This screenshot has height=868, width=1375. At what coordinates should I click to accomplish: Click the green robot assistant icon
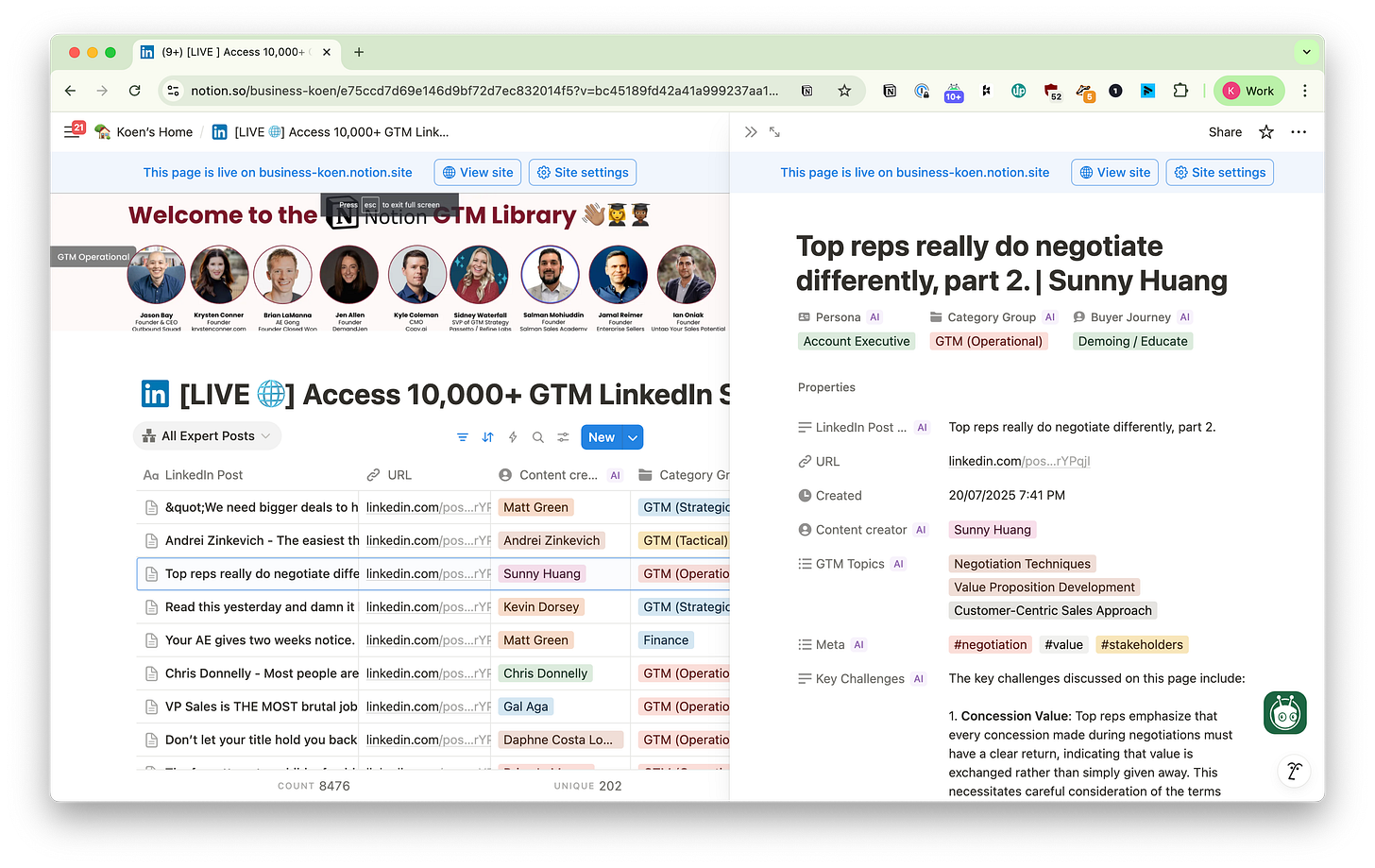(1284, 712)
